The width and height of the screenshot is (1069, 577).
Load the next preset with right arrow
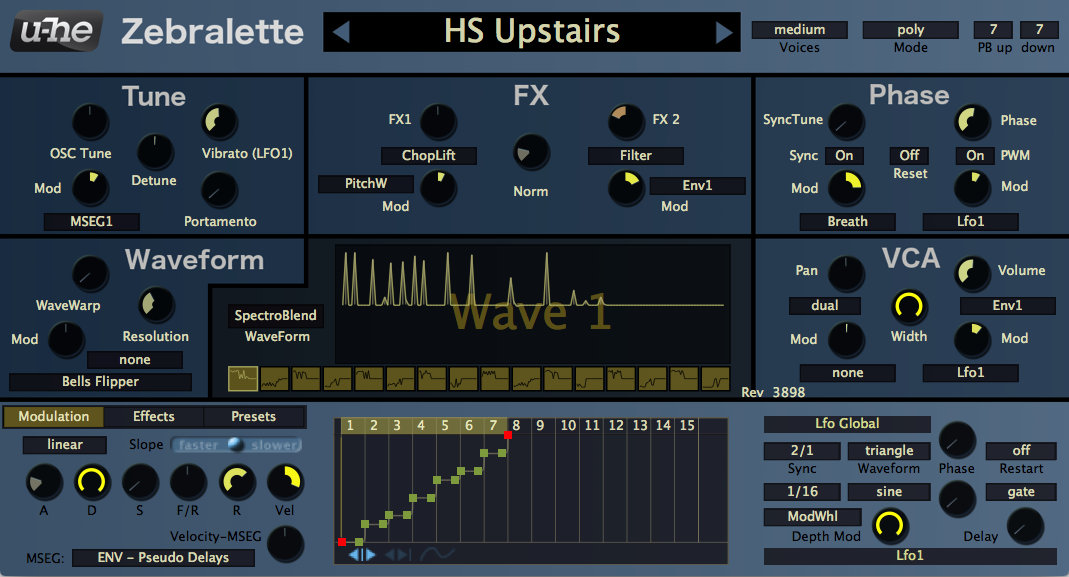pyautogui.click(x=724, y=31)
